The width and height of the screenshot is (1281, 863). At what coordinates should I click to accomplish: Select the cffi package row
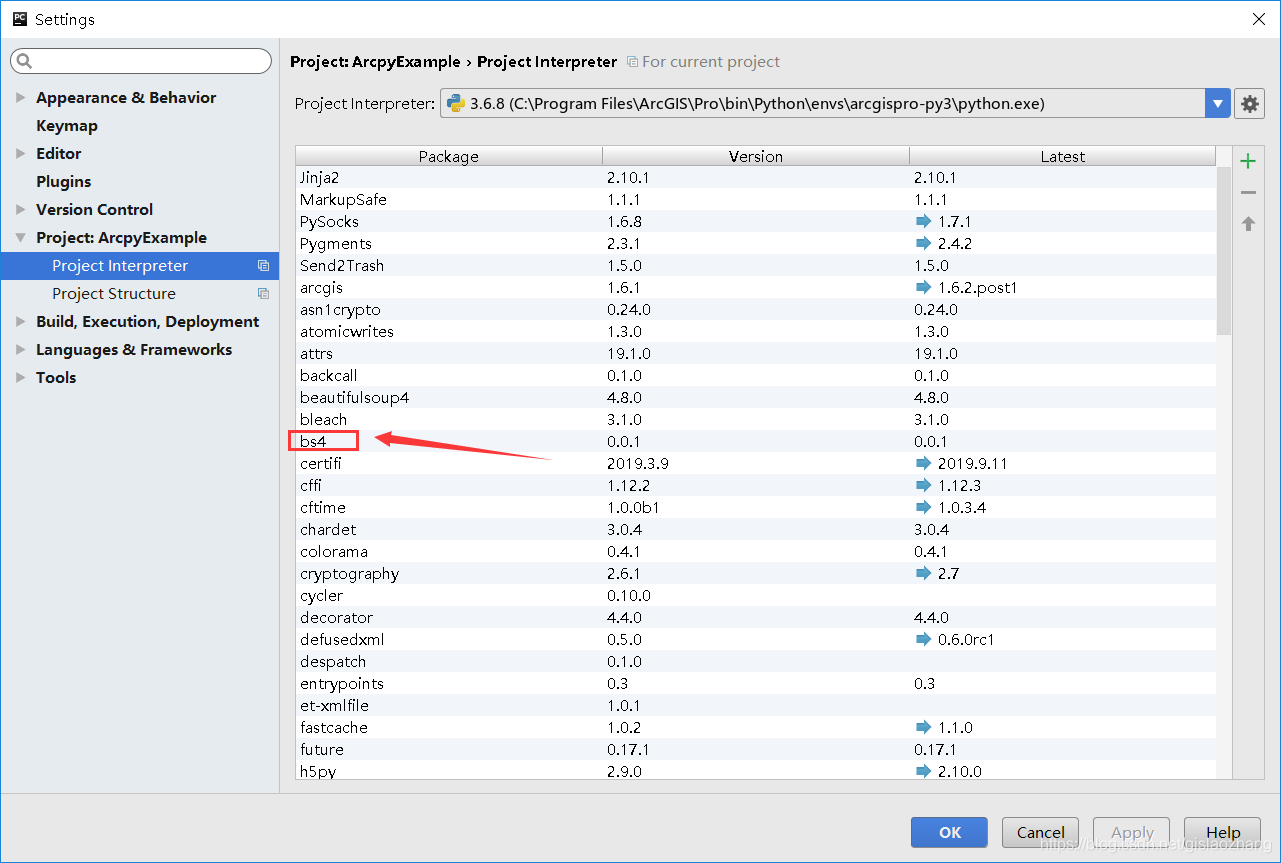click(756, 485)
